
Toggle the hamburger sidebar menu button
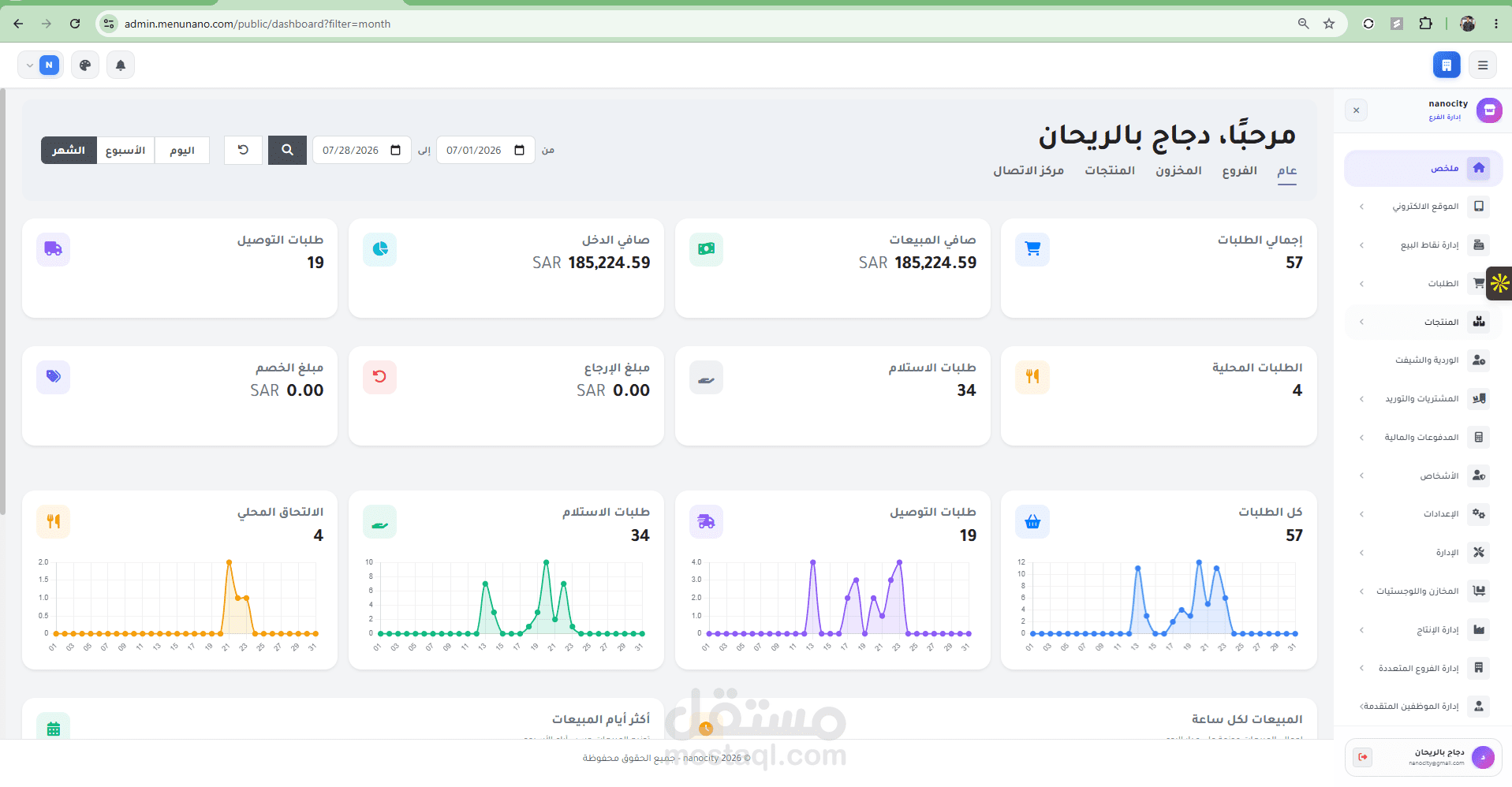(x=1483, y=65)
